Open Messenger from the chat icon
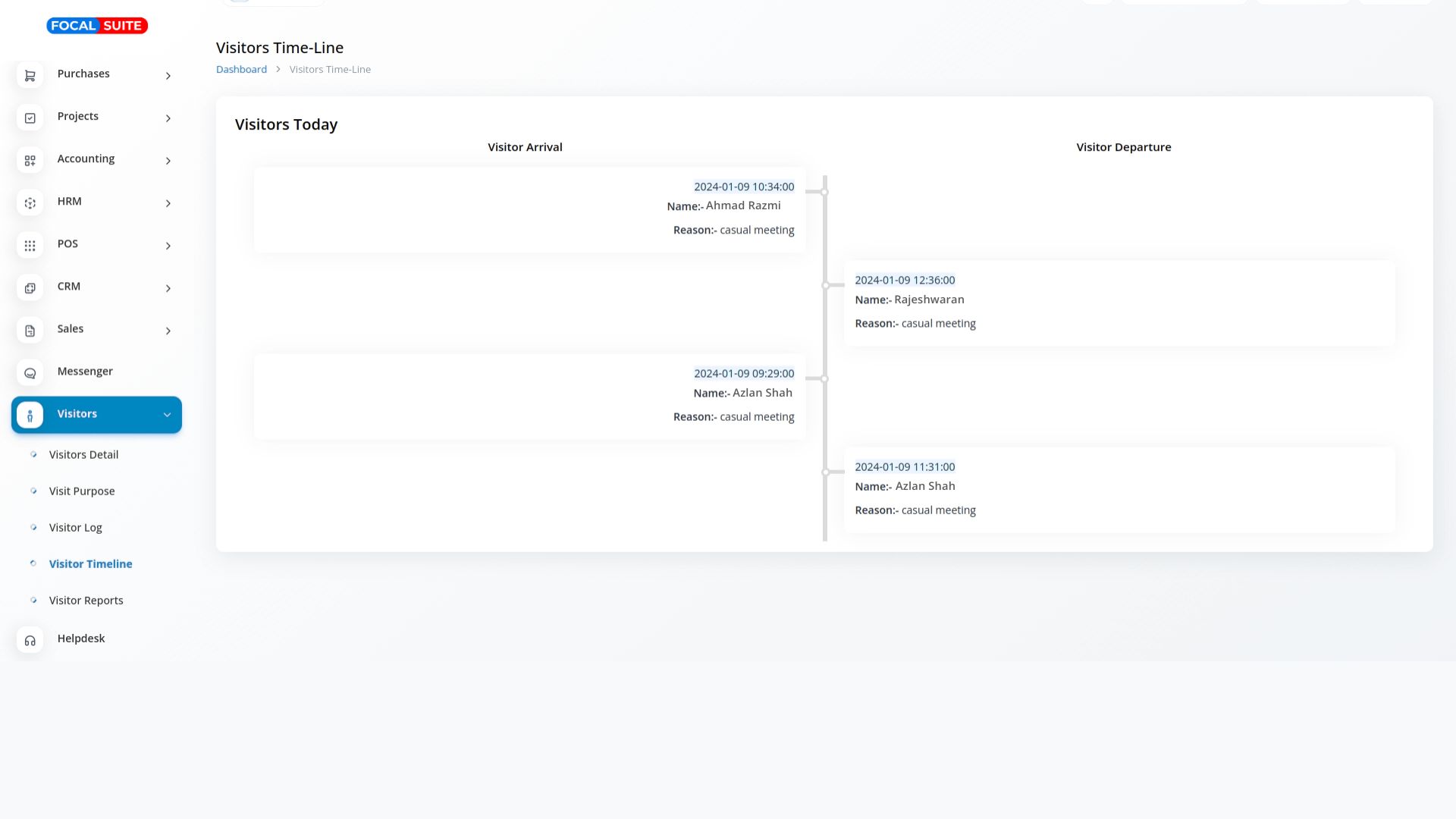 (x=30, y=373)
